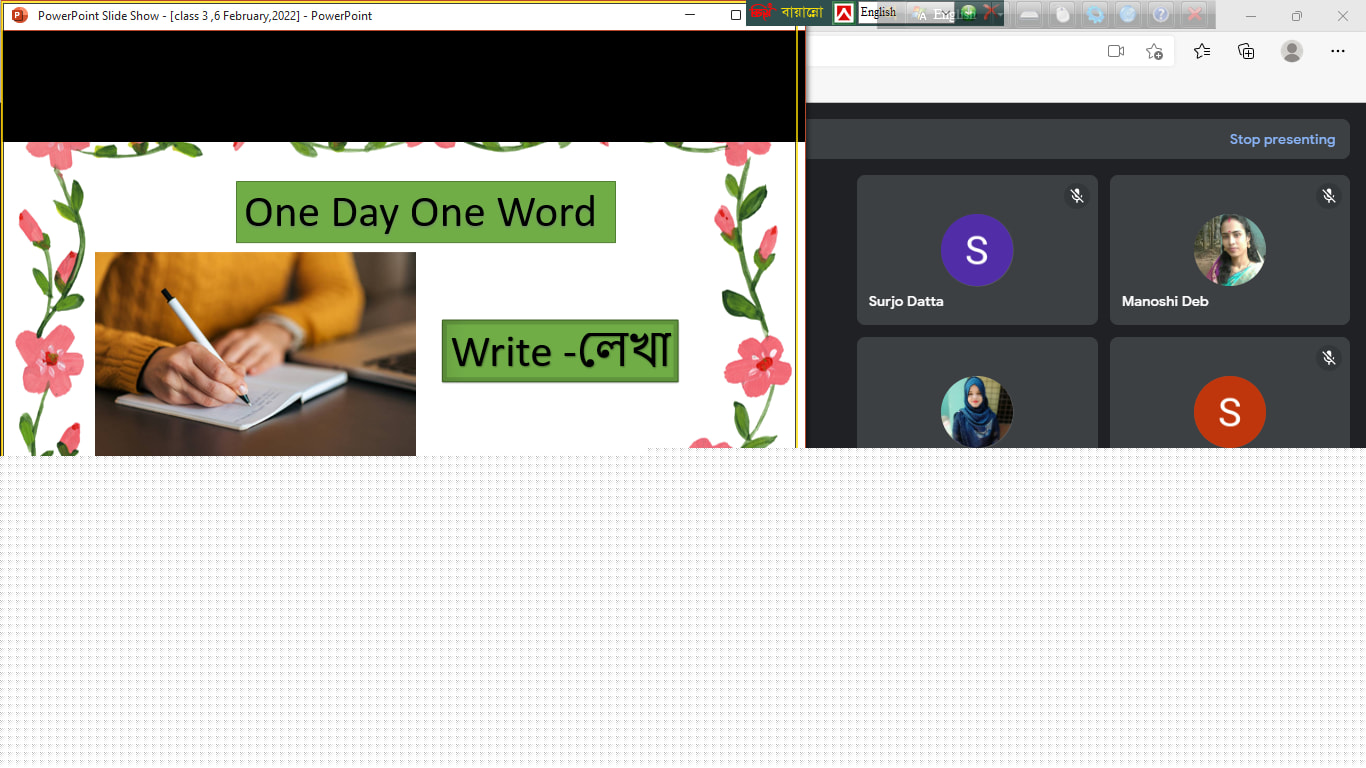Click the Avro help question mark icon
The height and width of the screenshot is (768, 1366).
[1160, 14]
